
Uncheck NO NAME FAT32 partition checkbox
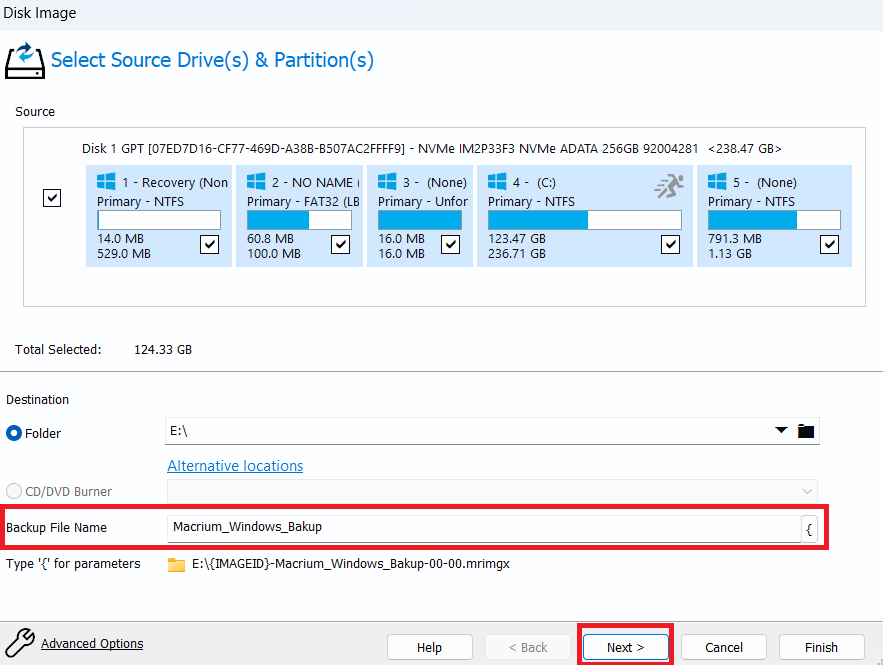click(x=340, y=244)
